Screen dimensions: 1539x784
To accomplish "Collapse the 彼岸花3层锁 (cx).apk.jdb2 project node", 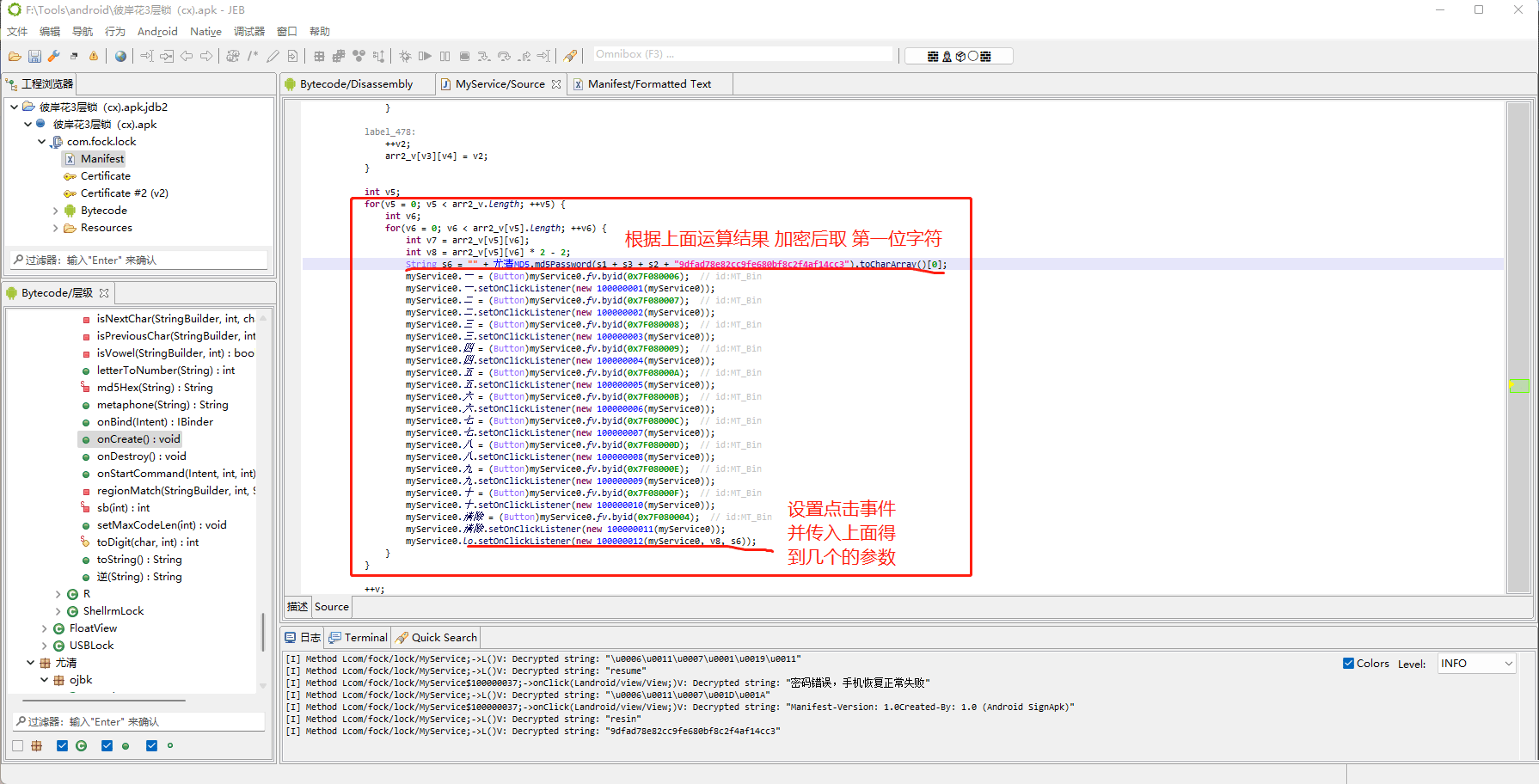I will point(14,107).
